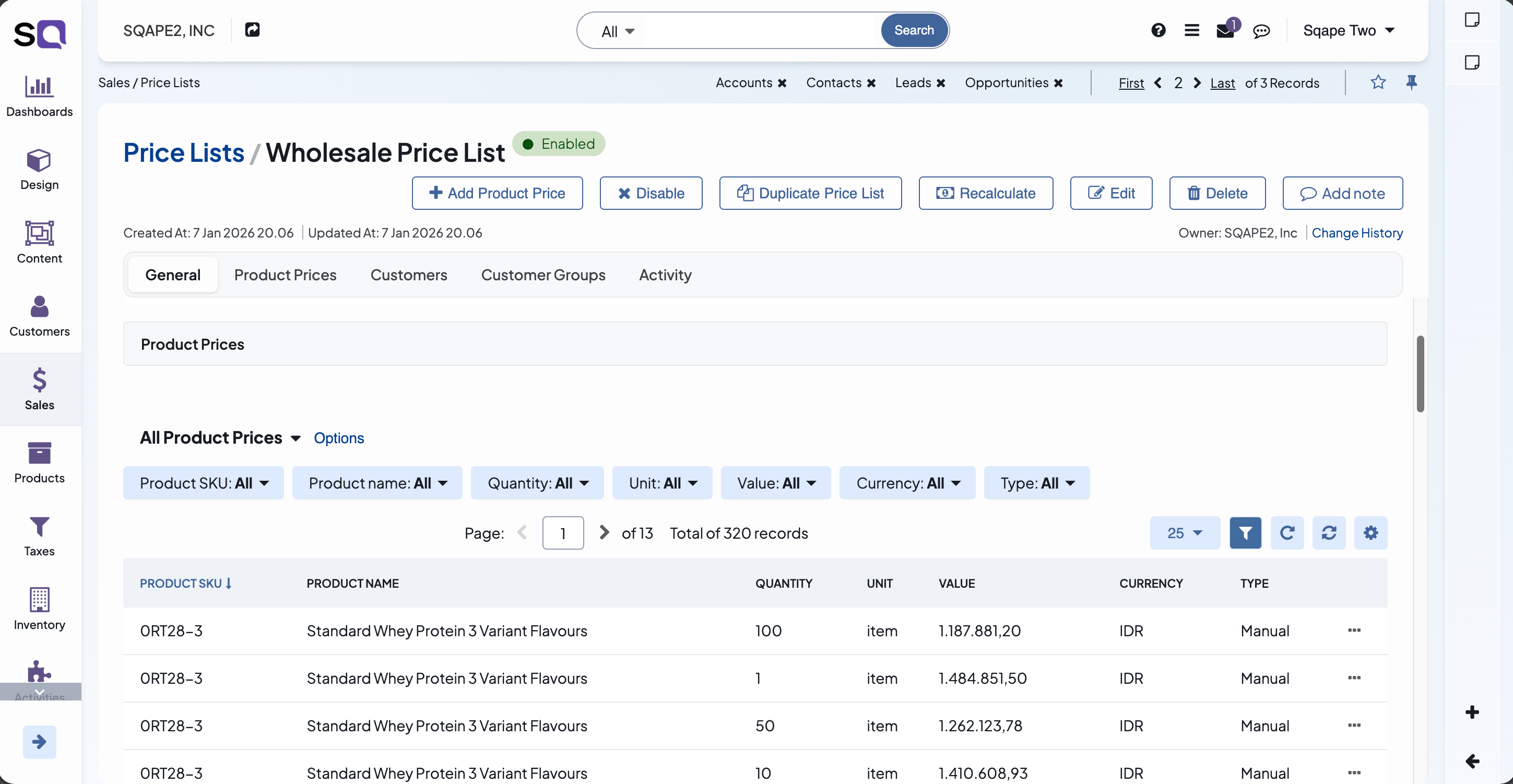Open table column settings gear
This screenshot has height=784, width=1513.
pyautogui.click(x=1371, y=532)
